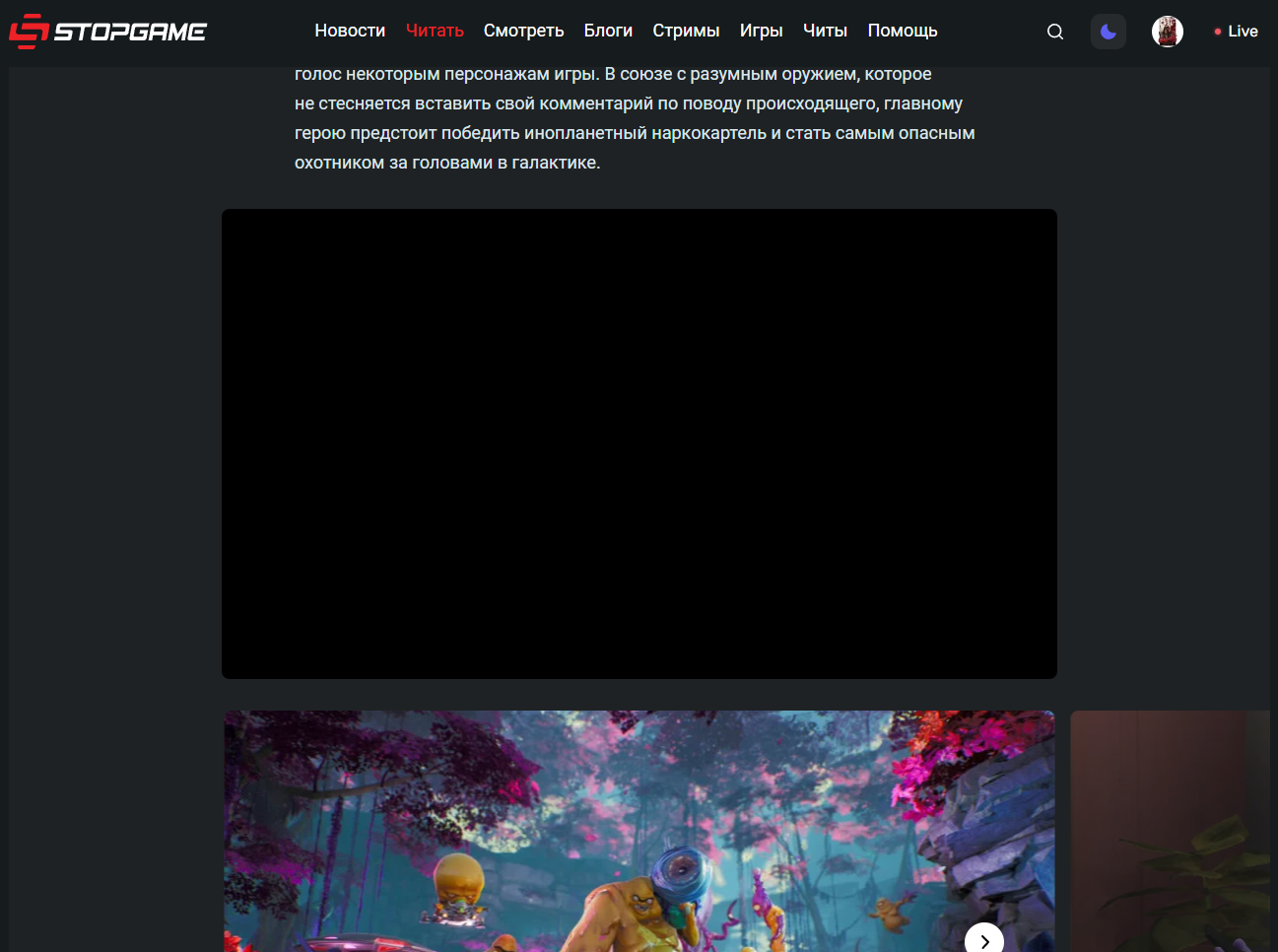
Task: Open the Live streams link
Action: (1236, 32)
